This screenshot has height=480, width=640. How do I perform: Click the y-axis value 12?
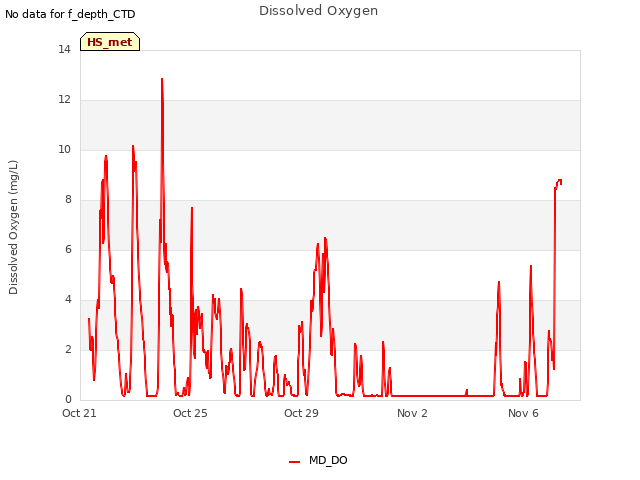[x=64, y=99]
